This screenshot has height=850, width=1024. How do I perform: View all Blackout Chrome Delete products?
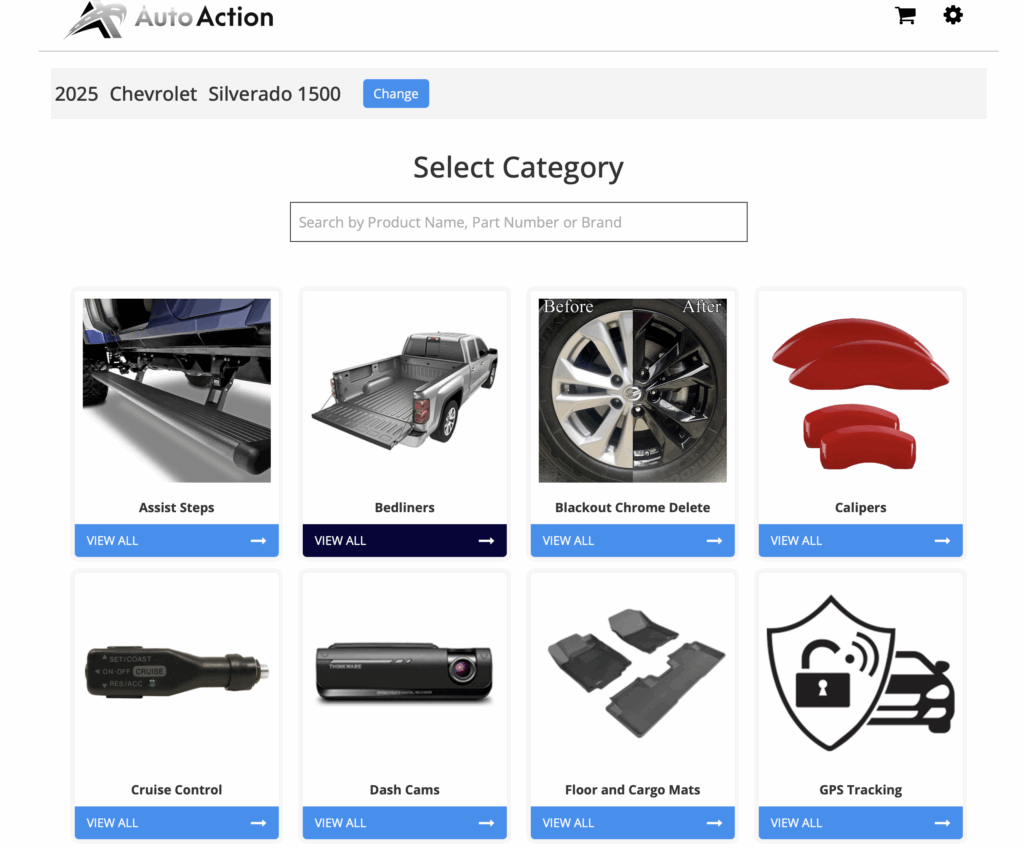point(632,541)
